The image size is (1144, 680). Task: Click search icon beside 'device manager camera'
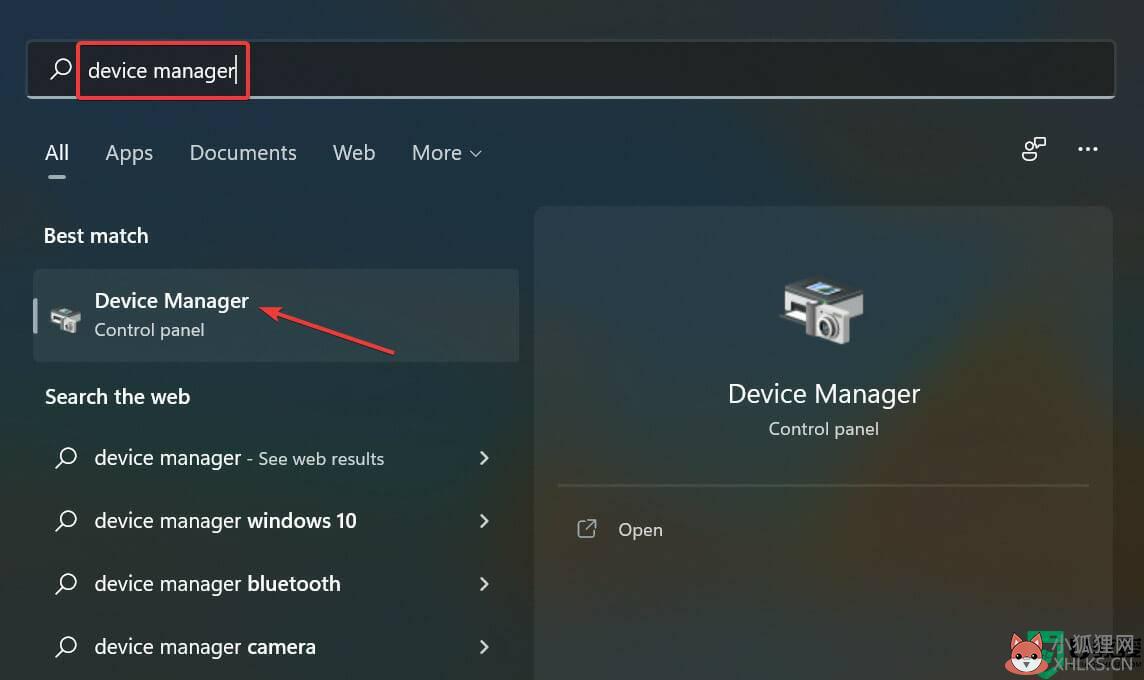[x=66, y=647]
